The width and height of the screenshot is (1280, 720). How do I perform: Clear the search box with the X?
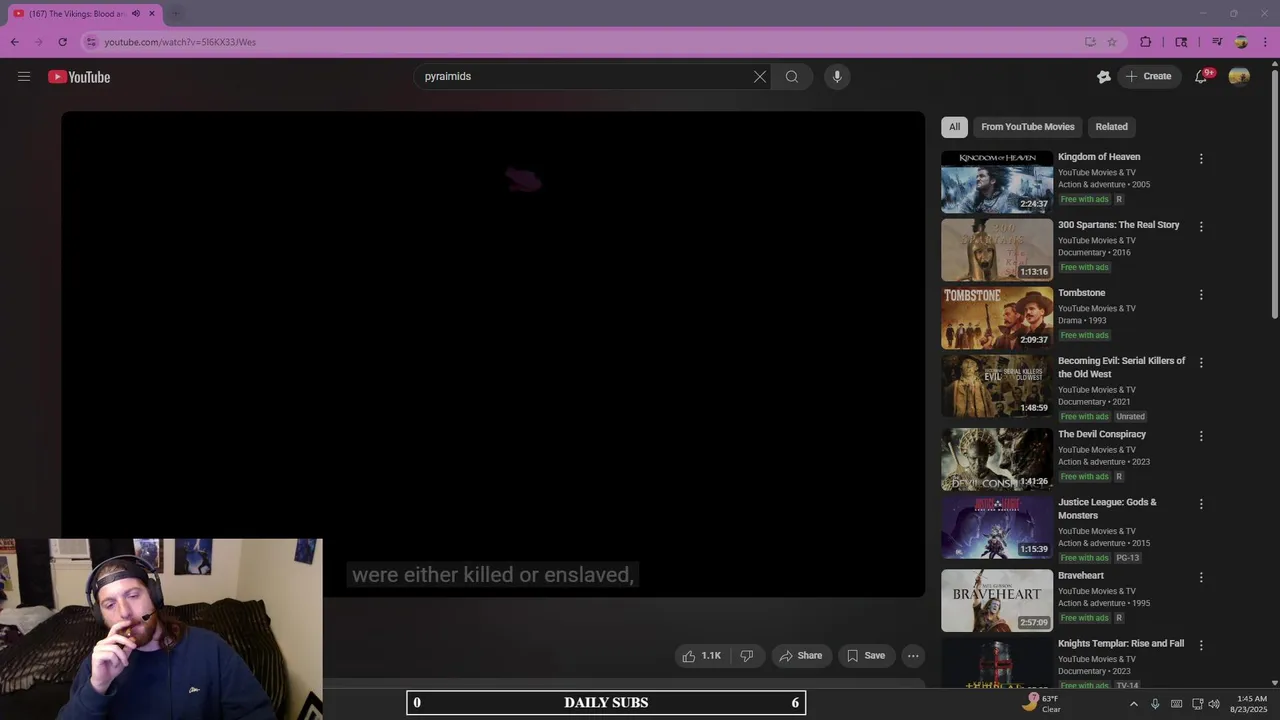click(x=760, y=76)
